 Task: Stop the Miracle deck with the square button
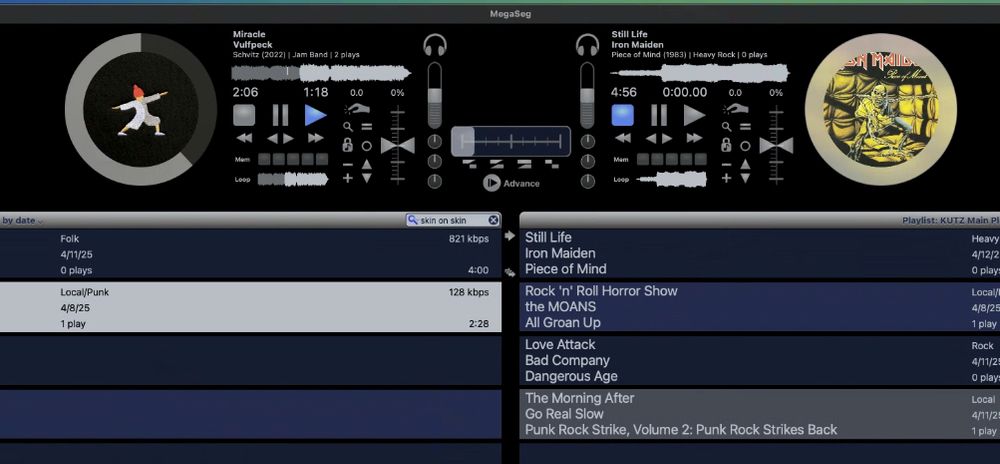click(x=244, y=115)
